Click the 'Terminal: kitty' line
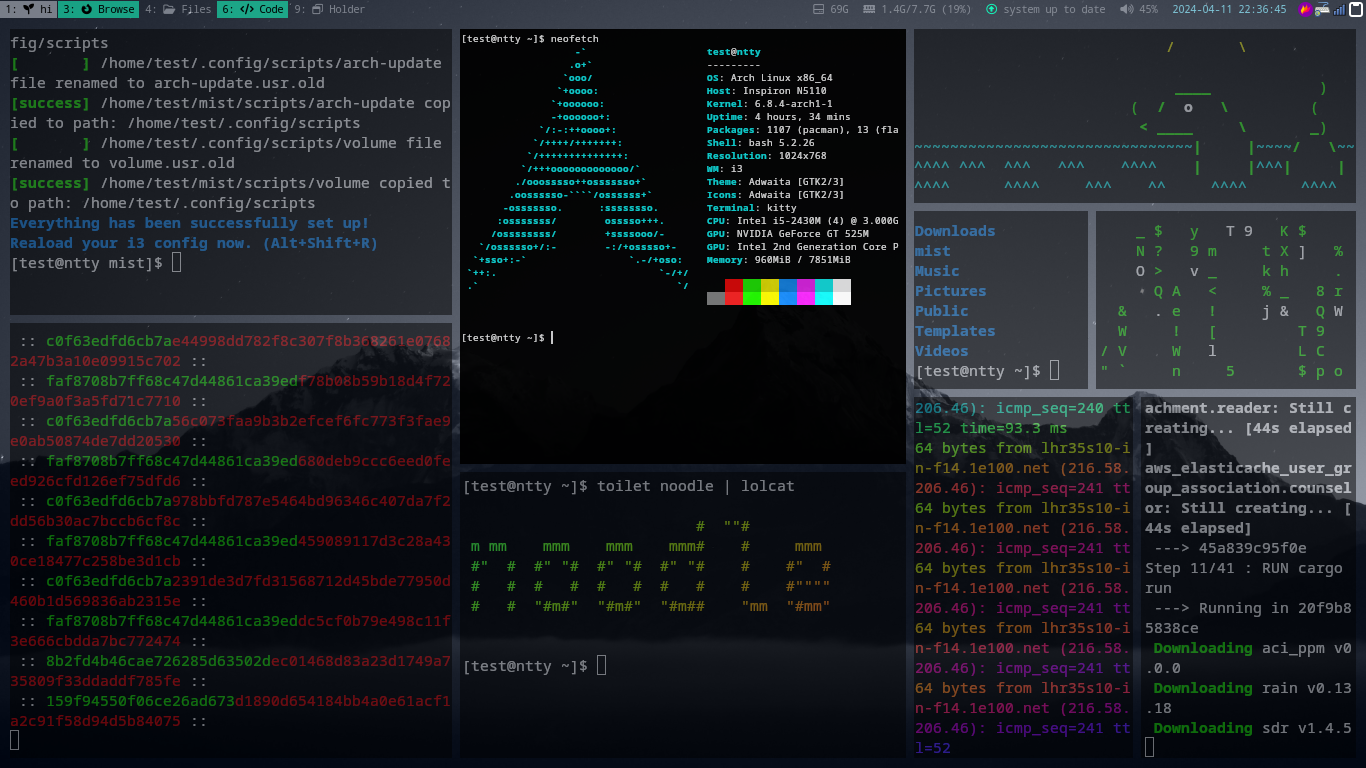 coord(751,208)
